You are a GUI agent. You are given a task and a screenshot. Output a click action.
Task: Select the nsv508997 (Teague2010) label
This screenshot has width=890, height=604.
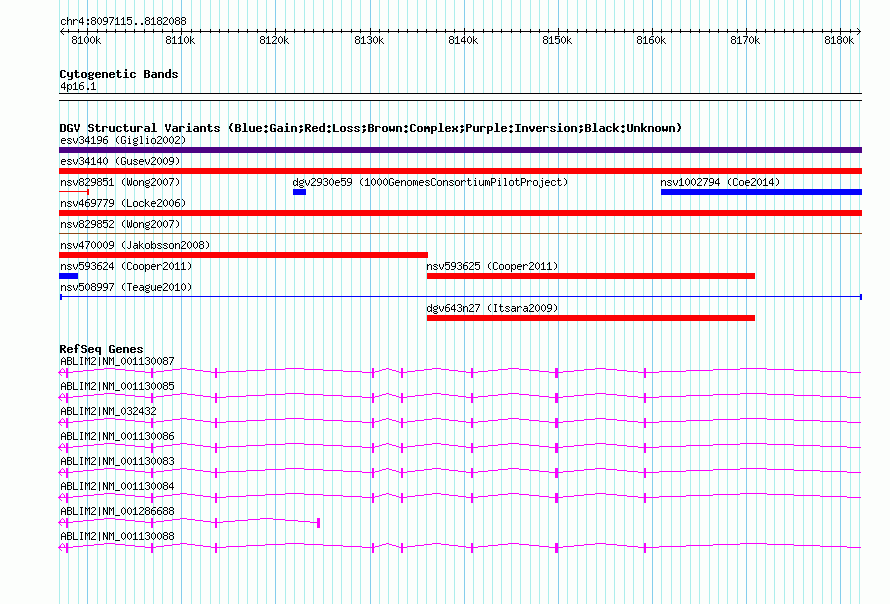pyautogui.click(x=126, y=287)
